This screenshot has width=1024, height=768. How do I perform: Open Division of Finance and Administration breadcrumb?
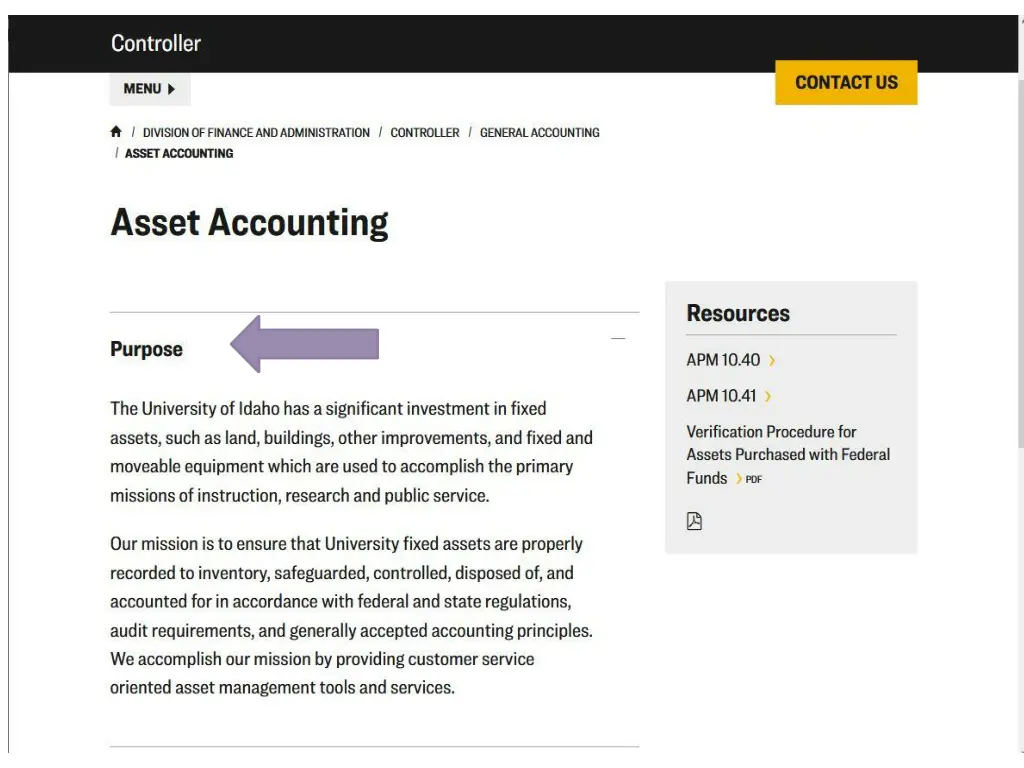pos(256,133)
